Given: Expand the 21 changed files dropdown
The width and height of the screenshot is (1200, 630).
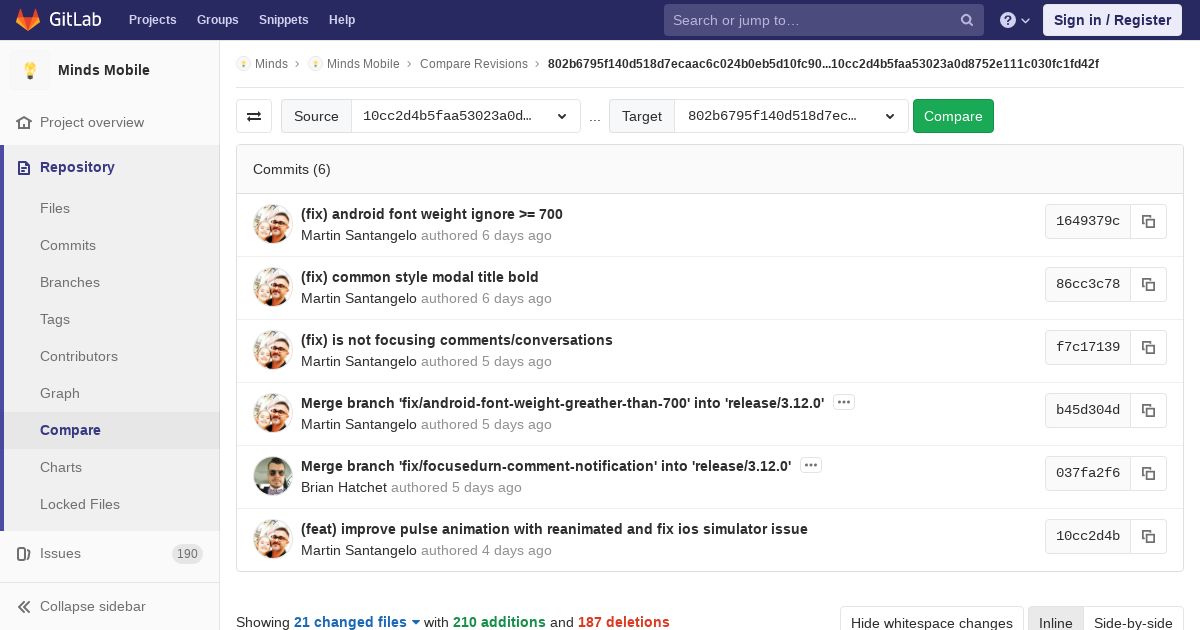Looking at the screenshot, I should click(x=357, y=622).
